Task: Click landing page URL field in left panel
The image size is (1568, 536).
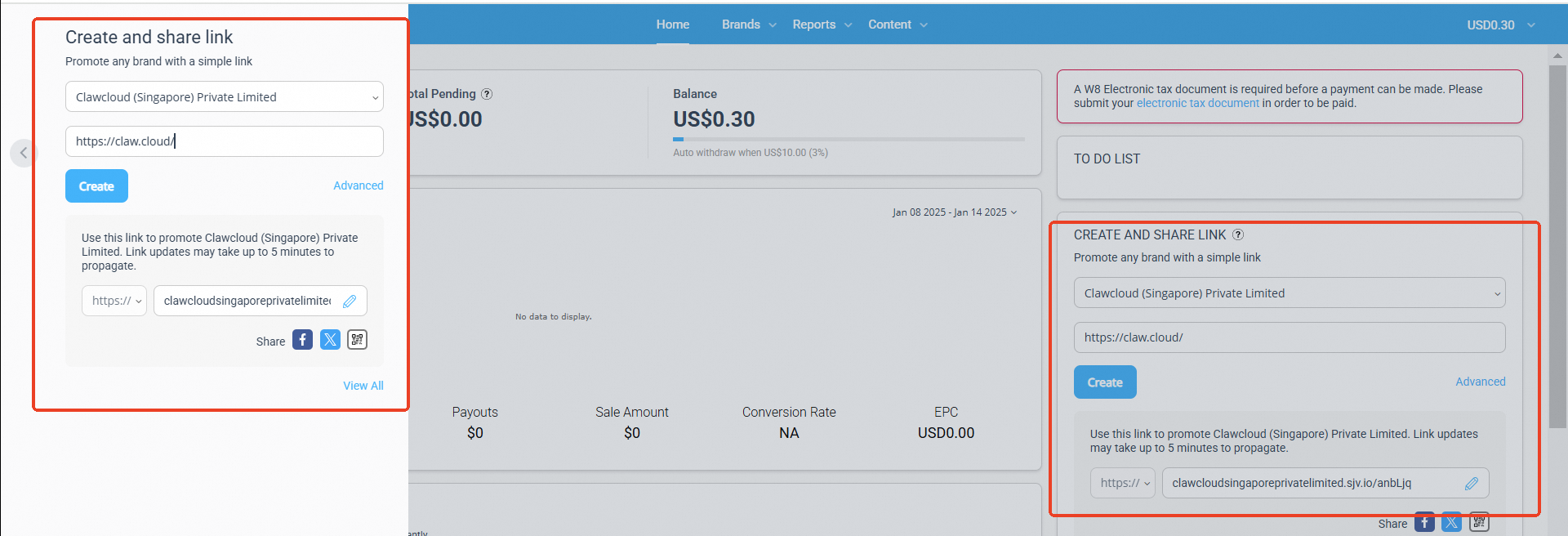Action: coord(225,141)
